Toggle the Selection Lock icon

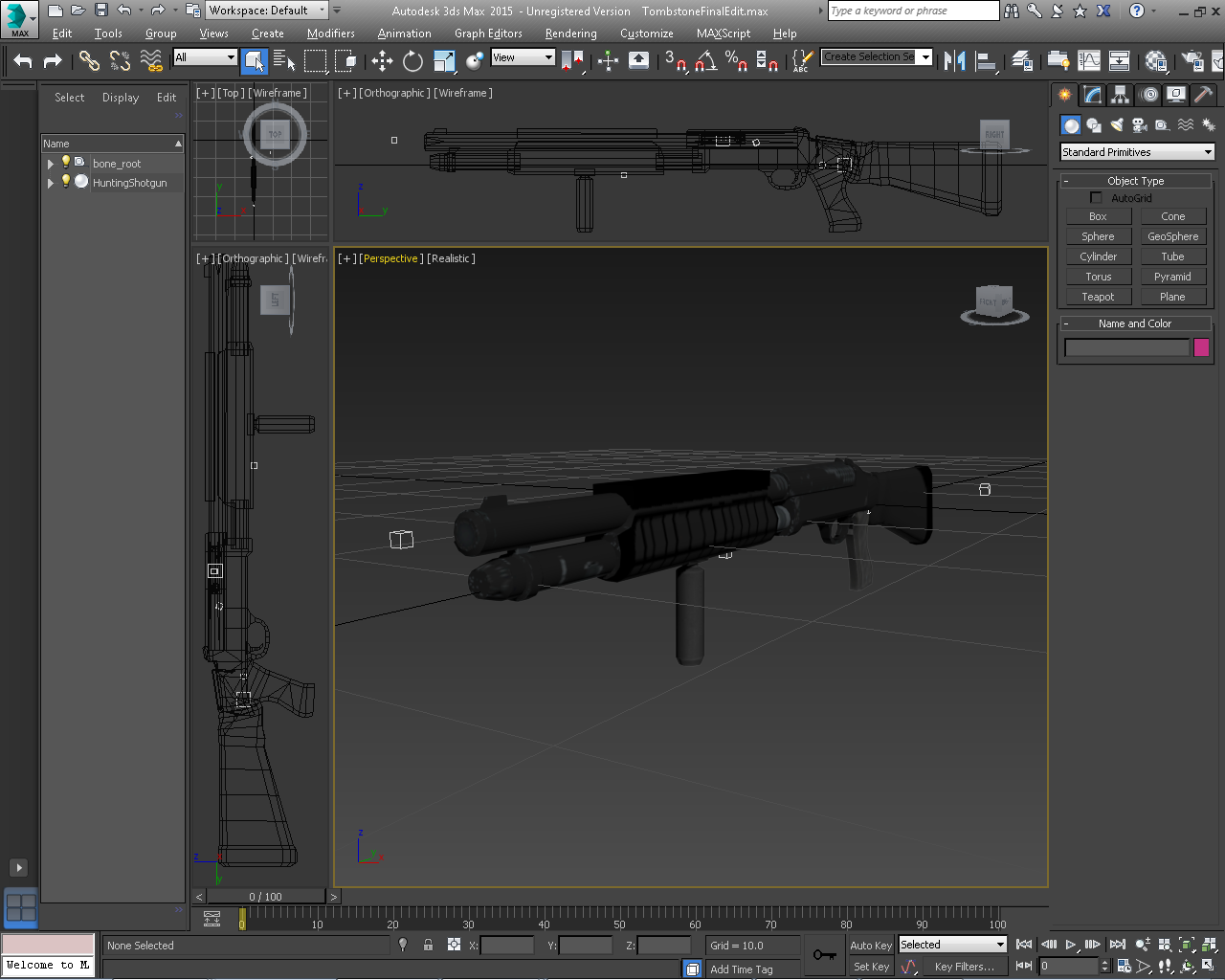(x=428, y=945)
